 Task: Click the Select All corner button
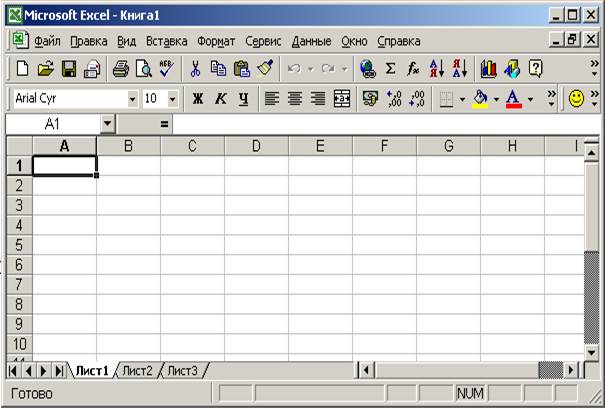point(20,146)
